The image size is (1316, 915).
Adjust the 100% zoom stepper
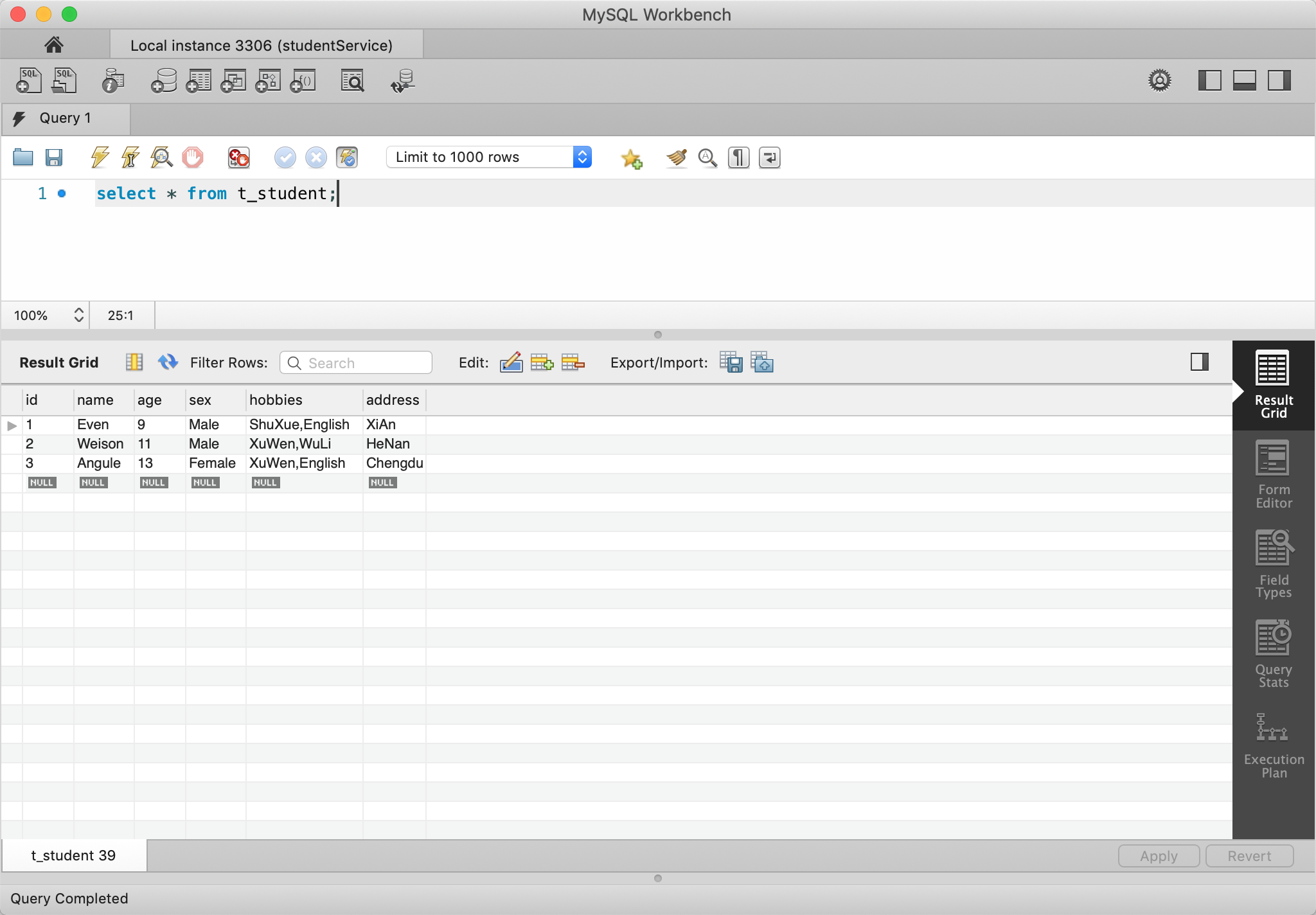coord(78,315)
